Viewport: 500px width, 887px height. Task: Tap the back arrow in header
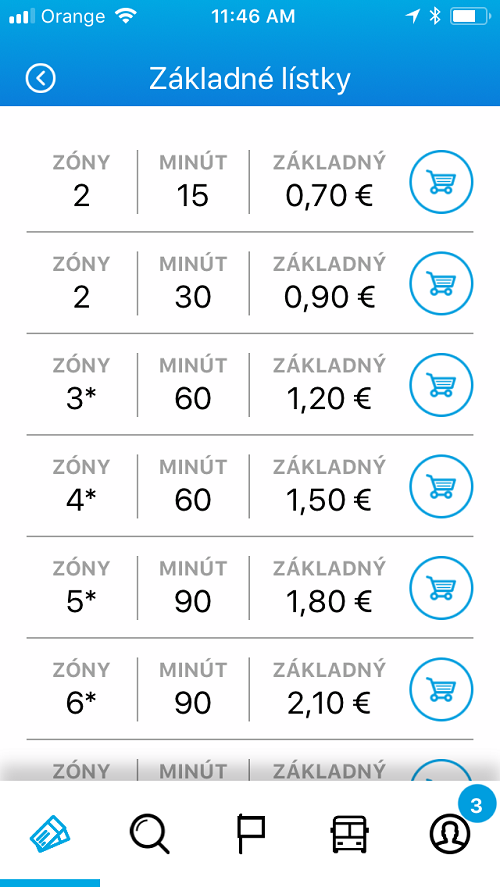[41, 78]
